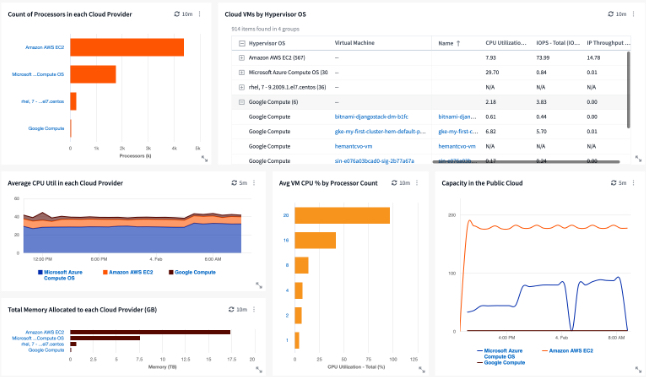This screenshot has height=377, width=646.
Task: Click the Amazon AWS EC2 processors bar
Action: [x=127, y=47]
